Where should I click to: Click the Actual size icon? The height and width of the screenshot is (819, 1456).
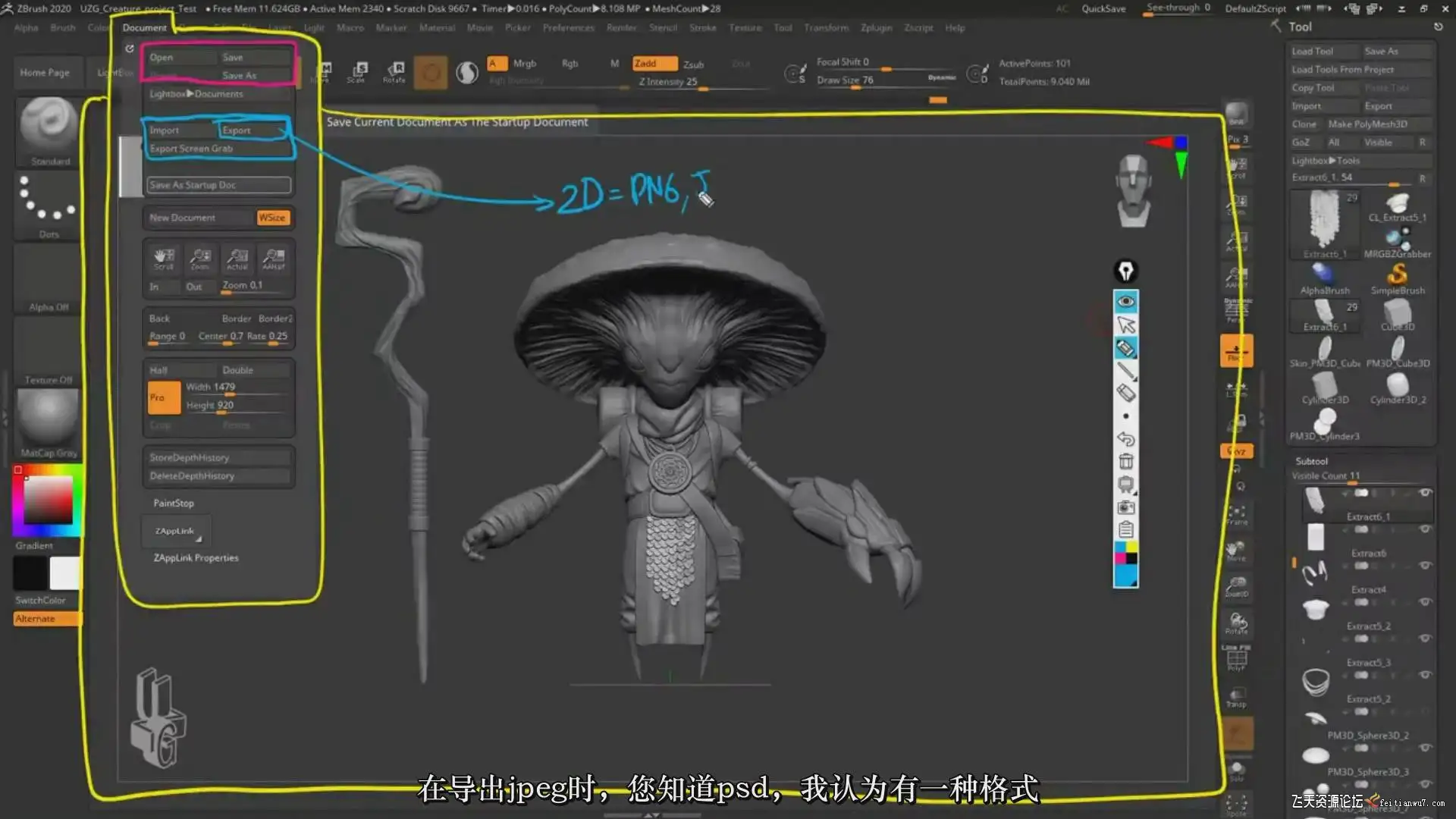(x=237, y=259)
